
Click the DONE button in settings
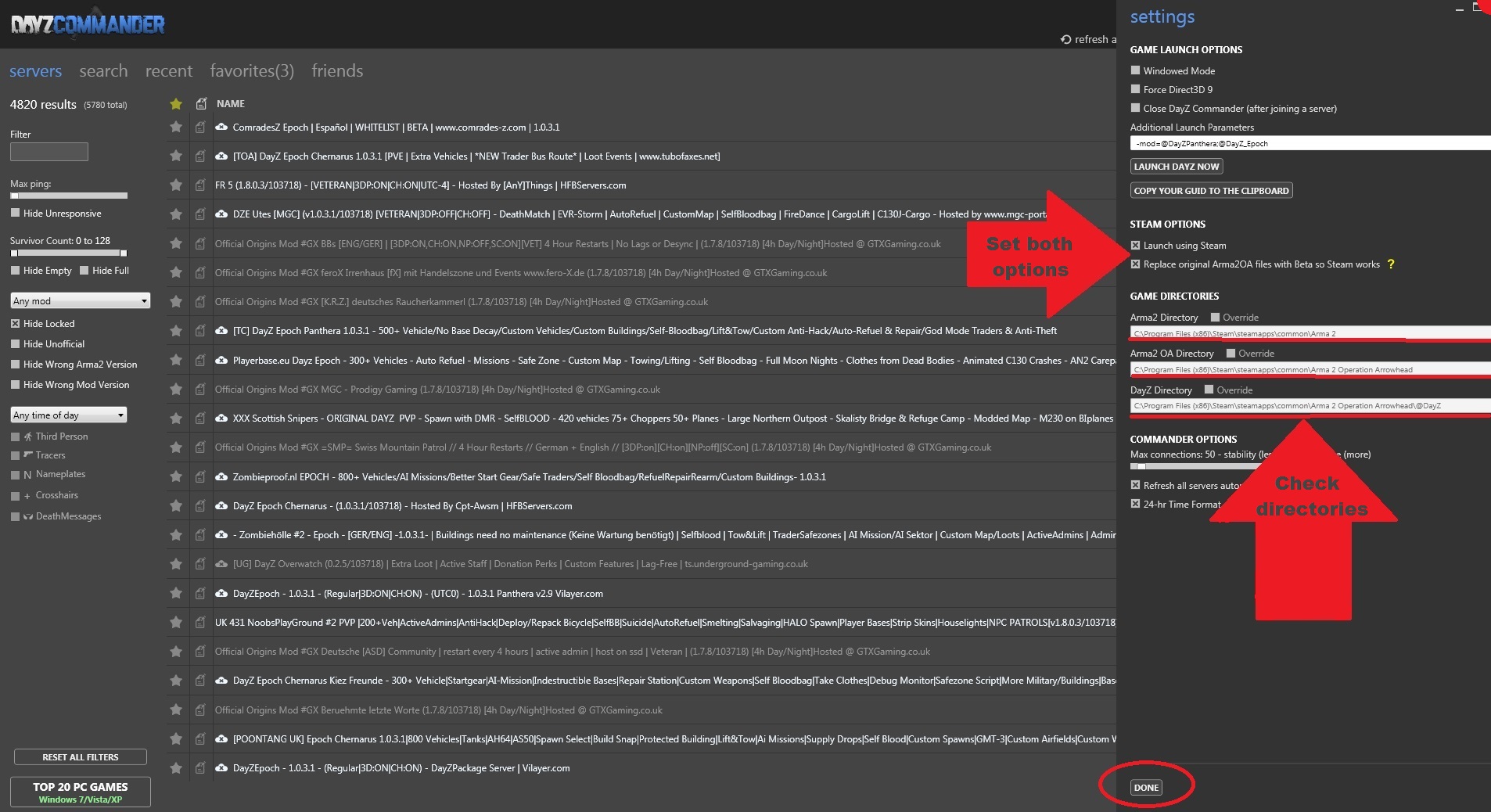(x=1146, y=787)
